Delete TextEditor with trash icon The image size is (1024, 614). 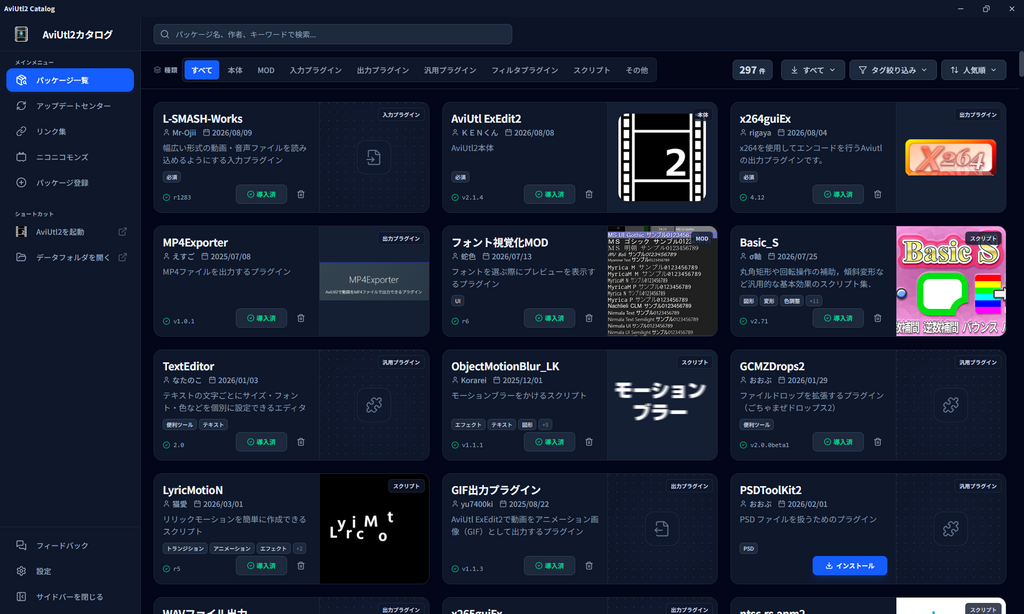(x=301, y=442)
